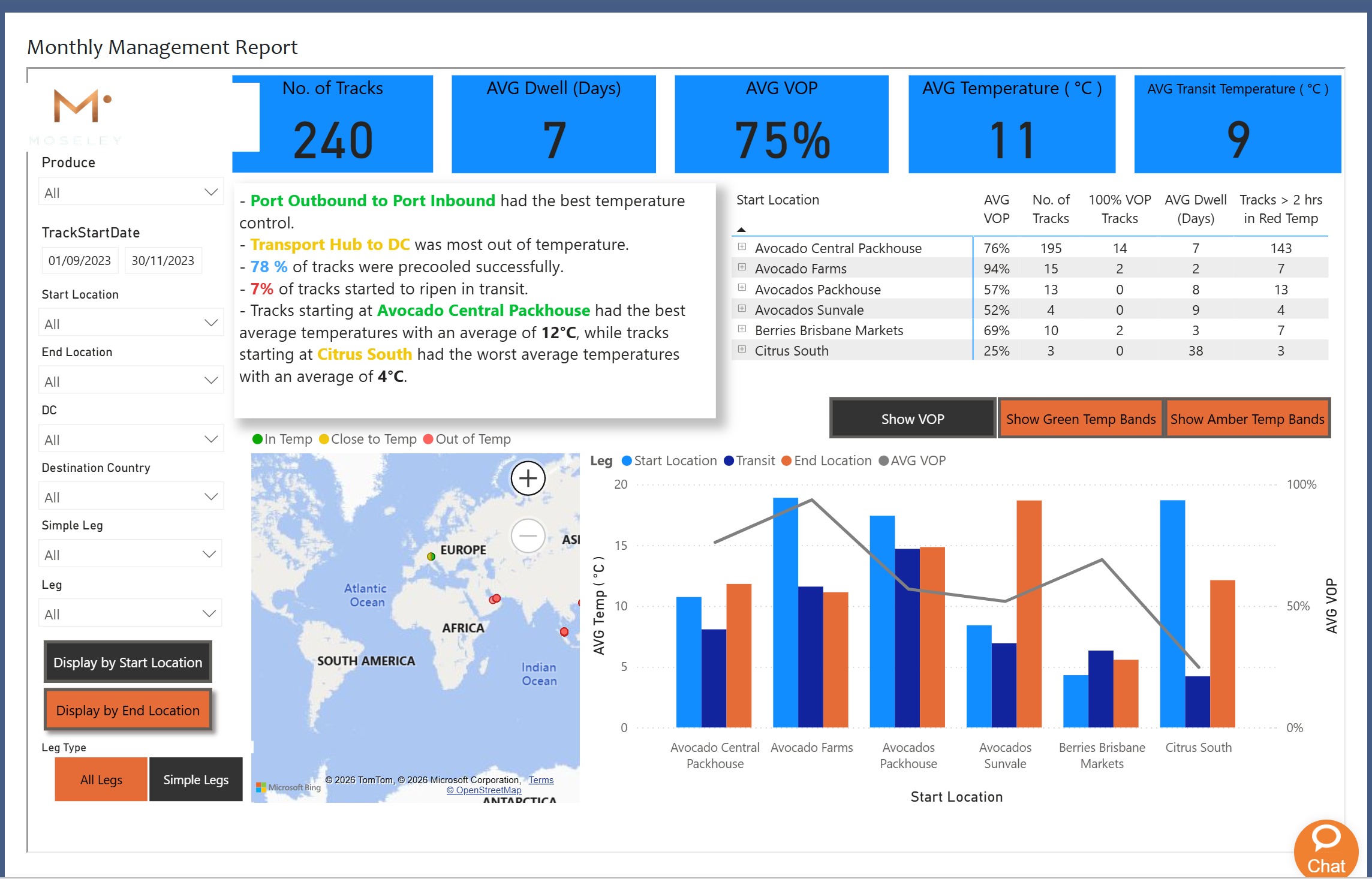The width and height of the screenshot is (1372, 879).
Task: Click Show Green Temp Bands
Action: [x=1081, y=419]
